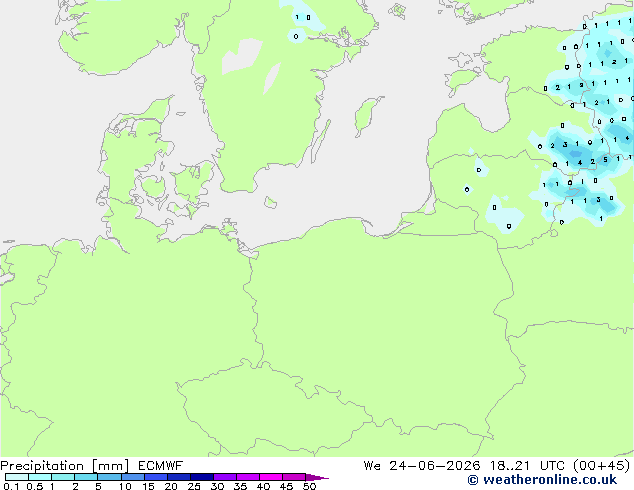
Task: Click the '(00+45)' forecast offset text
Action: 602,466
